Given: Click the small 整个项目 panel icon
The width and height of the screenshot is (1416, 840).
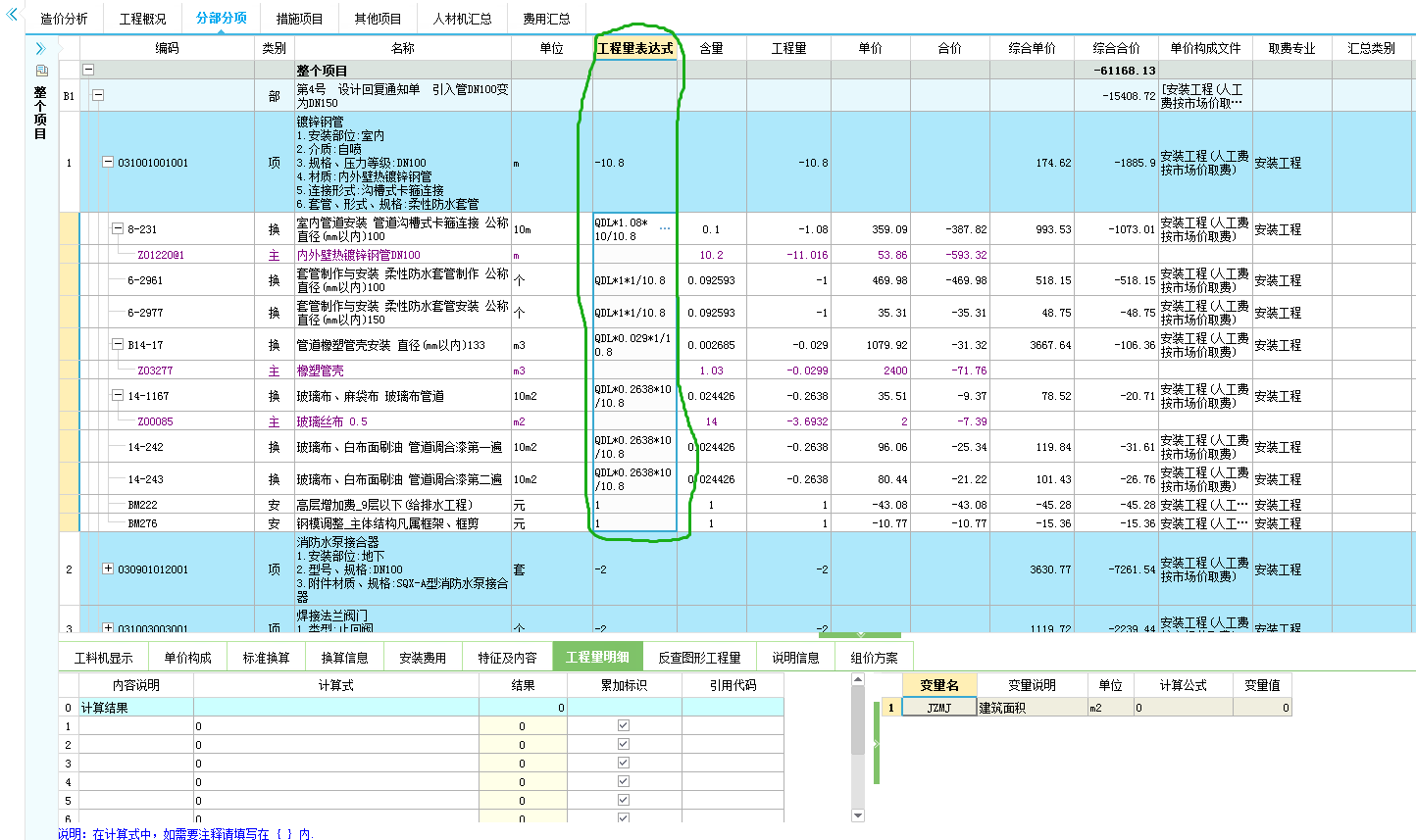Looking at the screenshot, I should click(x=41, y=71).
